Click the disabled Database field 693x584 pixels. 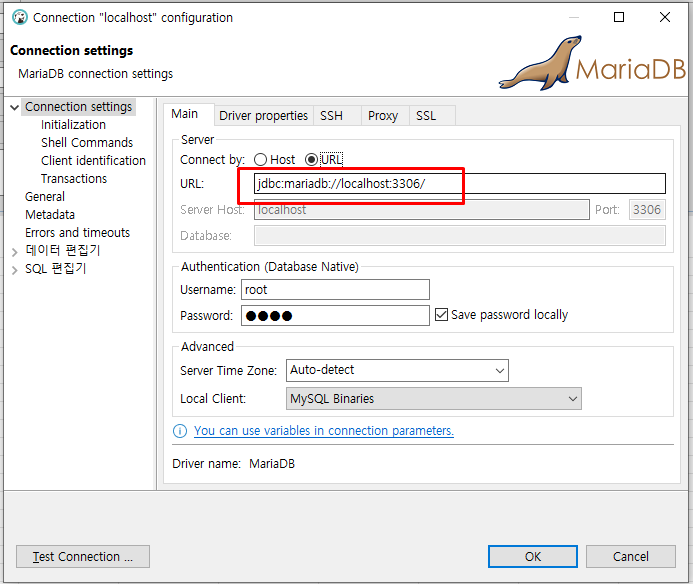click(x=460, y=236)
